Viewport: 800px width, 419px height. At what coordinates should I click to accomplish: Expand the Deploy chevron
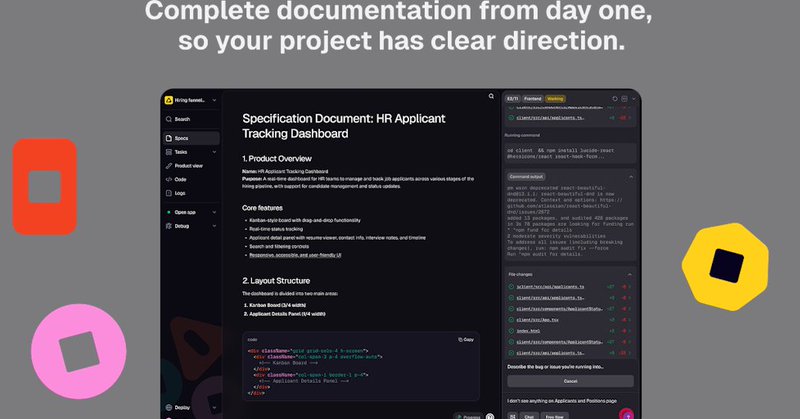[214, 407]
